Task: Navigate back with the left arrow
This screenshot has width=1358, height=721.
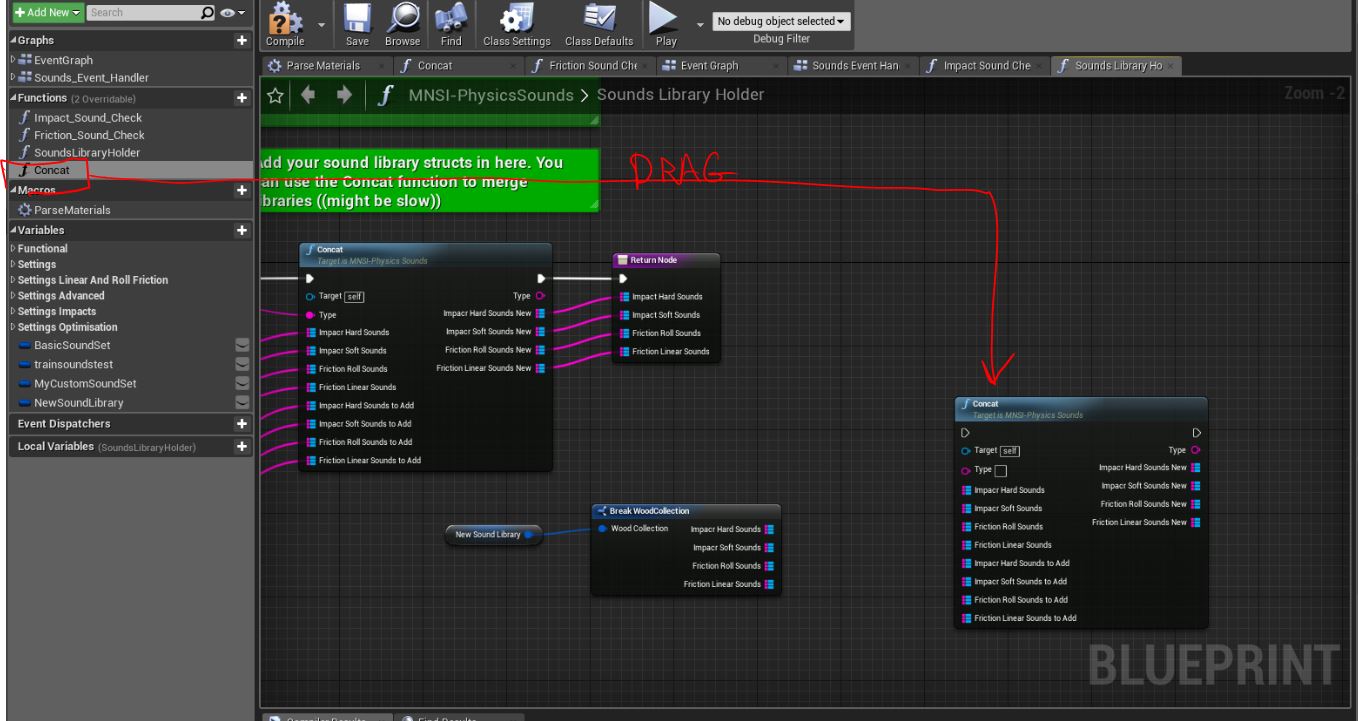Action: point(308,95)
